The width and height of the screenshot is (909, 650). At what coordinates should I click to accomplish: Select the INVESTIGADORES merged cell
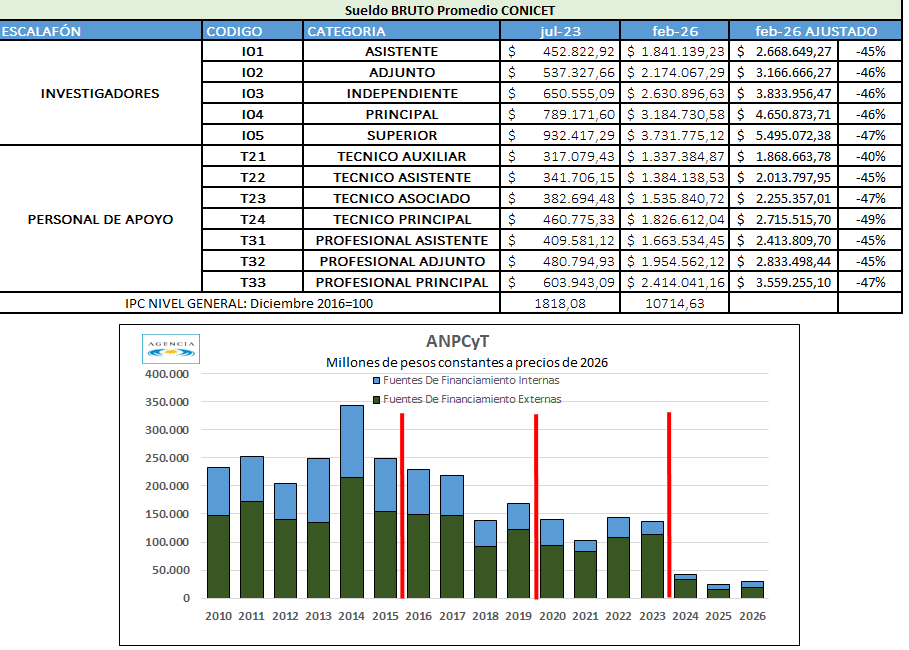pos(100,93)
